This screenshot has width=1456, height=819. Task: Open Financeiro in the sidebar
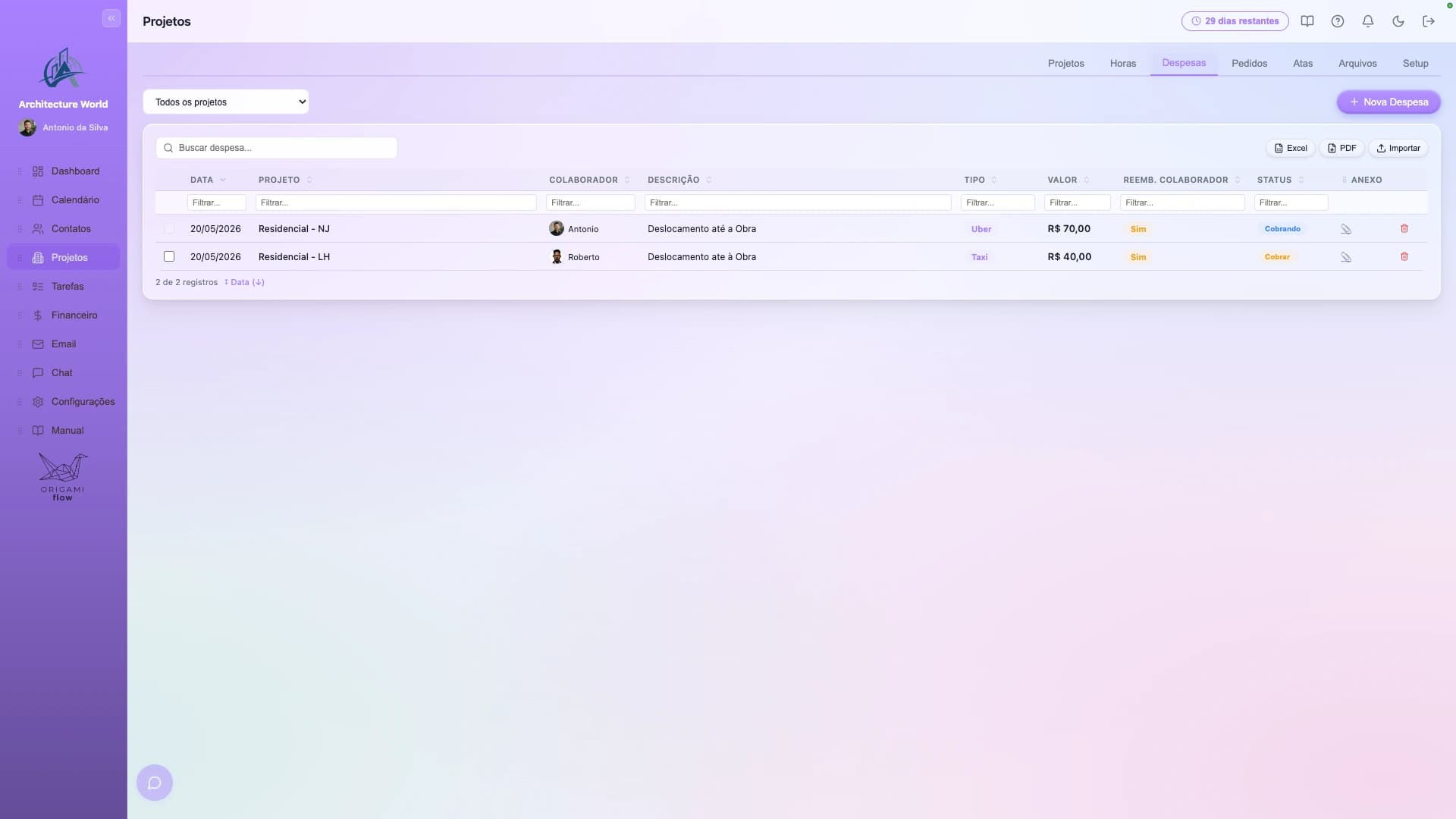(64, 315)
